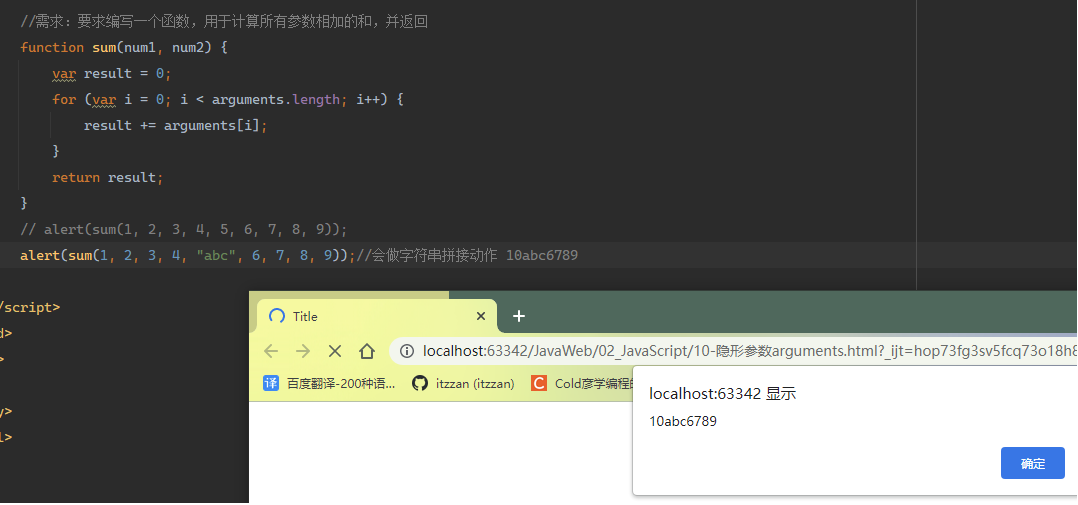This screenshot has width=1078, height=505.
Task: Click the orange C bookmark icon
Action: [539, 383]
